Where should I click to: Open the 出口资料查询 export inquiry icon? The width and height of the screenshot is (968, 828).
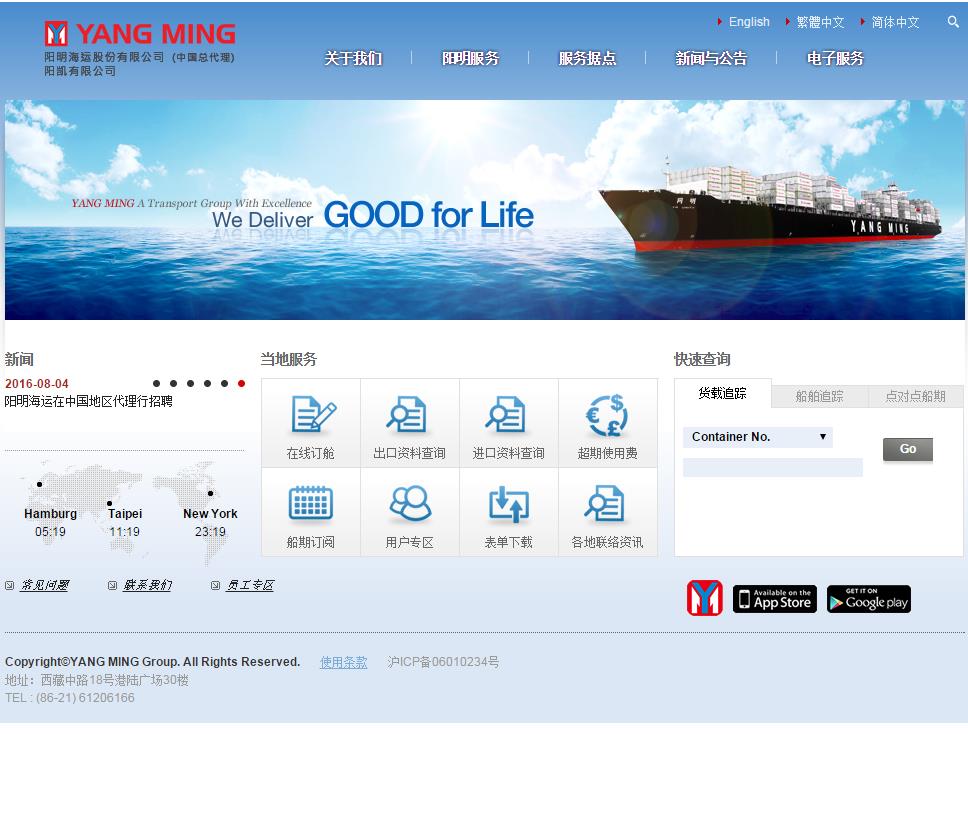[x=407, y=414]
